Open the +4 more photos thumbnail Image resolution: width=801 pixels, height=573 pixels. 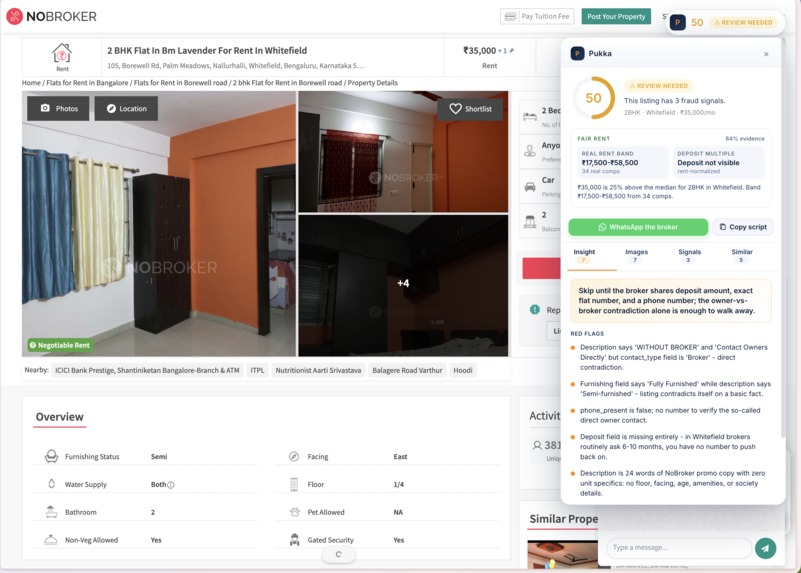click(403, 284)
